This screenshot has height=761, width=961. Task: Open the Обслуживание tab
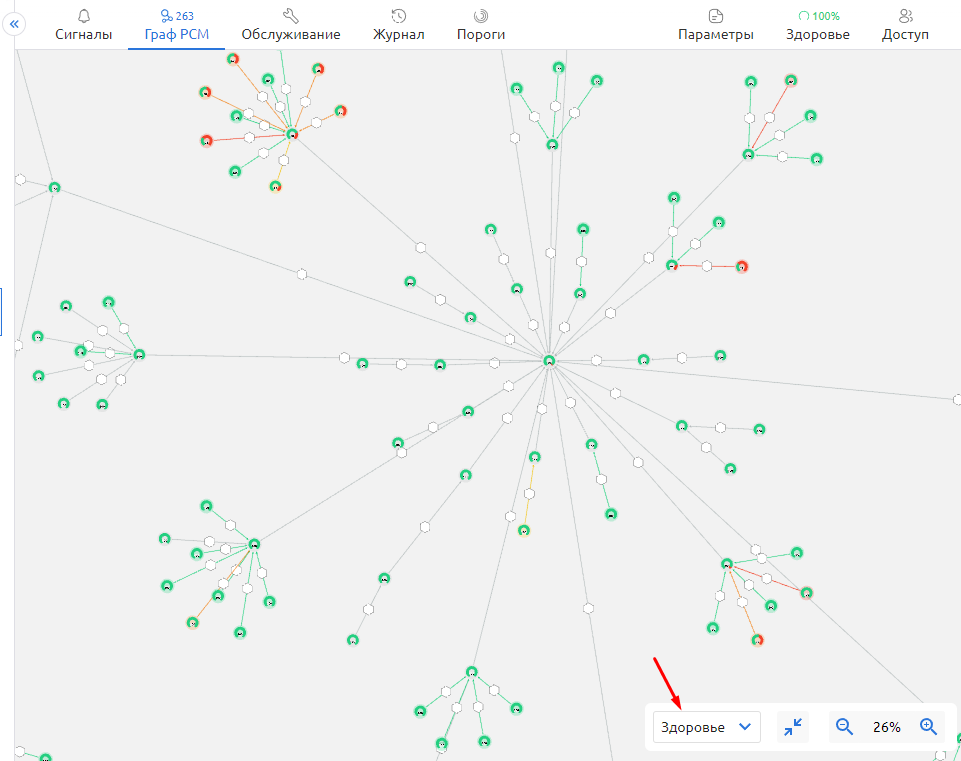pyautogui.click(x=290, y=25)
